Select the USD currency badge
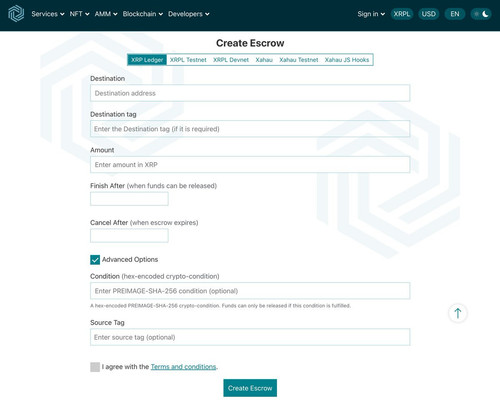This screenshot has width=500, height=405. coord(428,14)
